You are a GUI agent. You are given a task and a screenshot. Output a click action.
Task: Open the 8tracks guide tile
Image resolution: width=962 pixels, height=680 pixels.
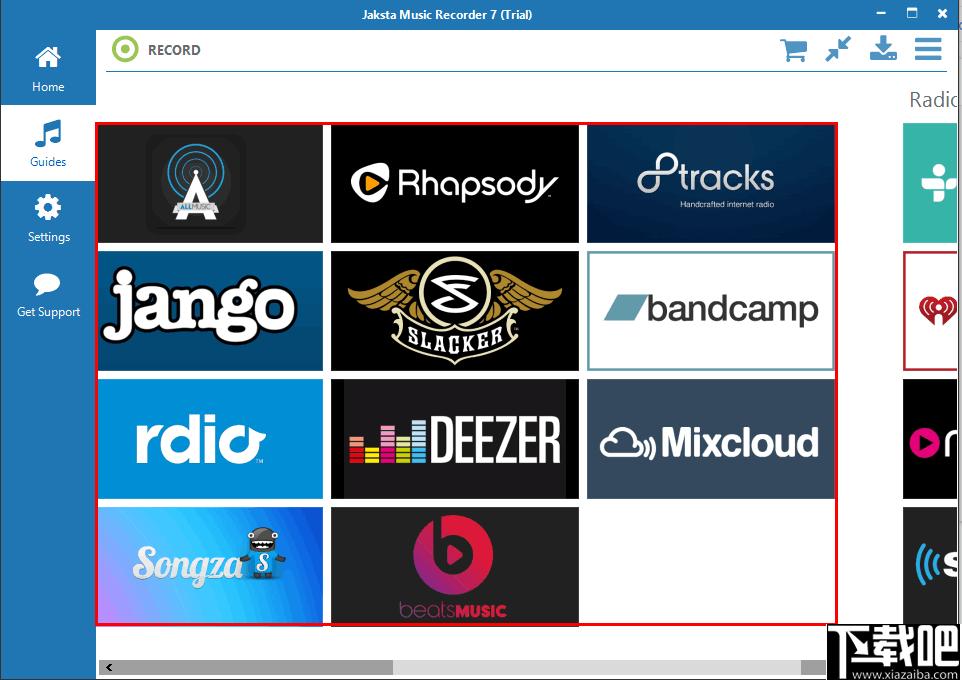tap(710, 184)
